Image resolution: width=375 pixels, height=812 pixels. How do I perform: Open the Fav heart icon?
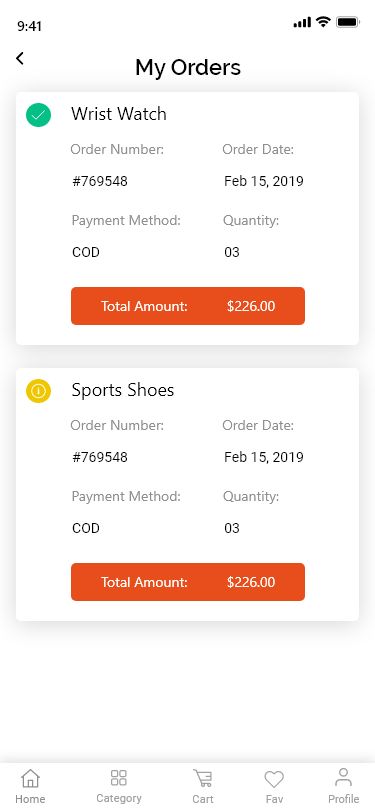274,779
